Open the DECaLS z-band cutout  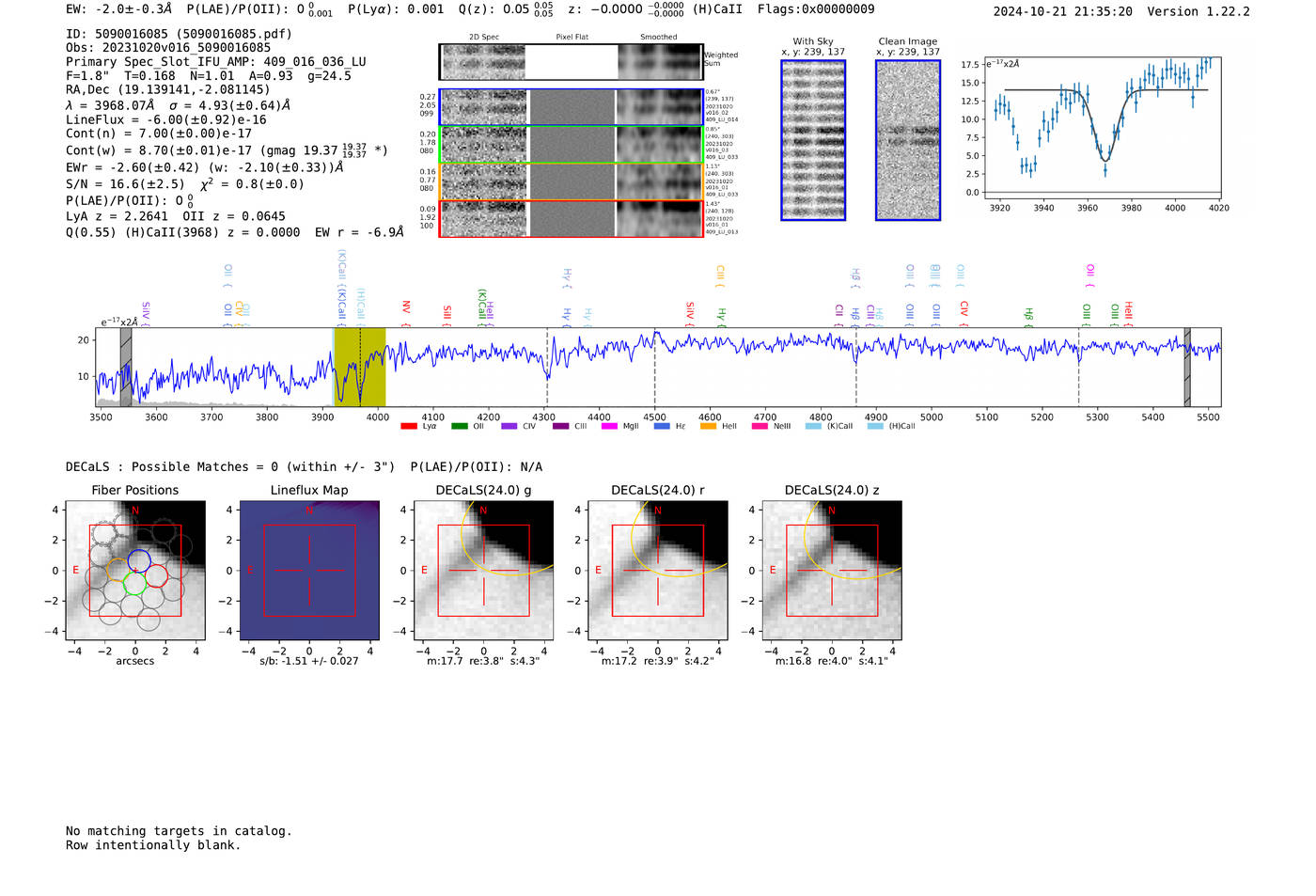pyautogui.click(x=832, y=570)
